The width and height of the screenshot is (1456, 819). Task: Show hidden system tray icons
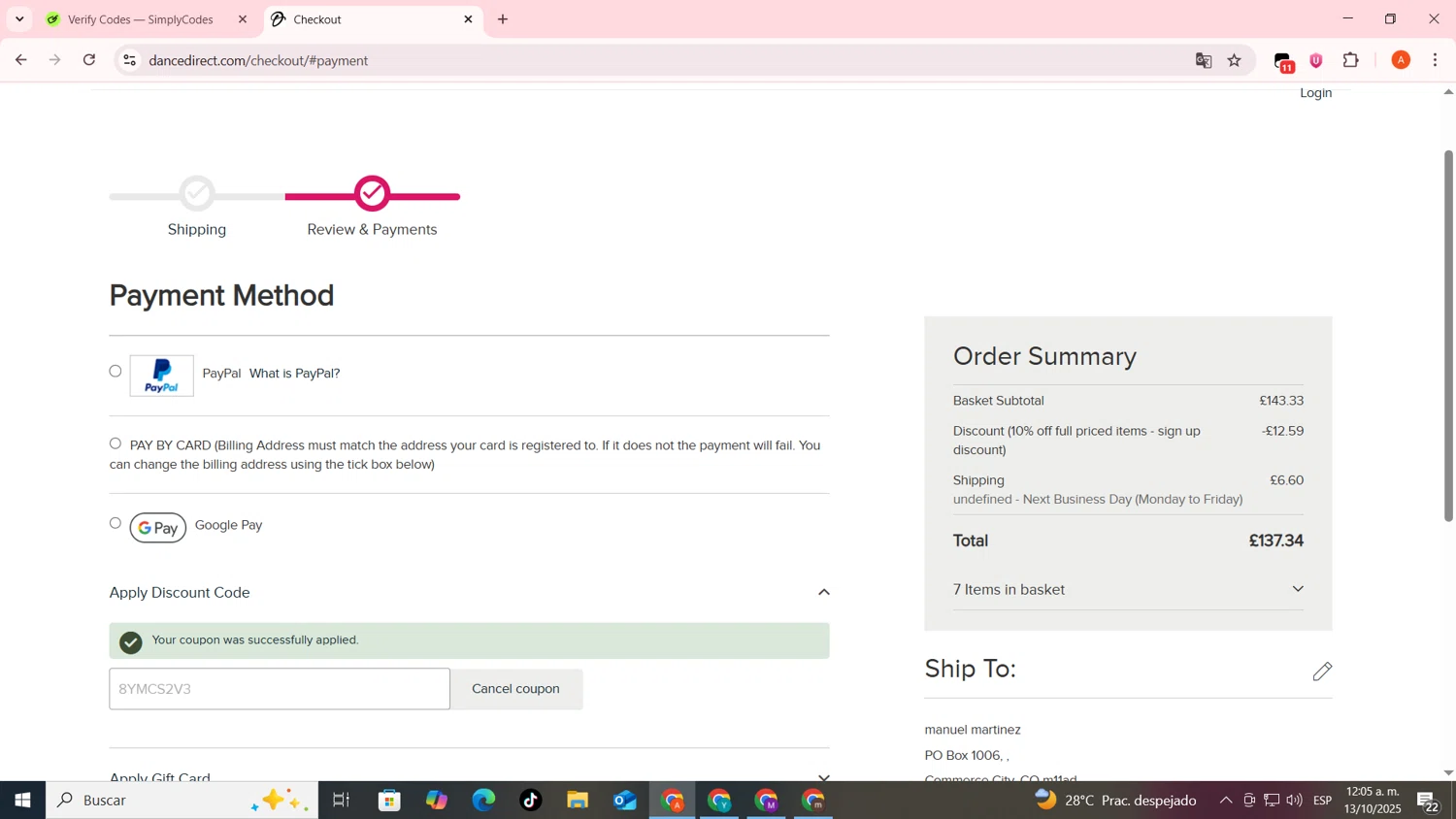pyautogui.click(x=1225, y=801)
